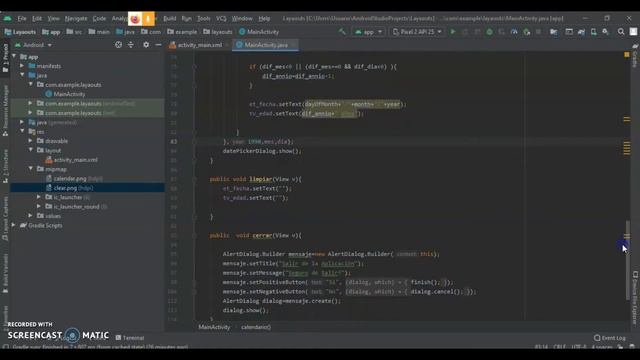The height and width of the screenshot is (360, 640).
Task: Click the user avatar icon at far right
Action: coord(633,31)
